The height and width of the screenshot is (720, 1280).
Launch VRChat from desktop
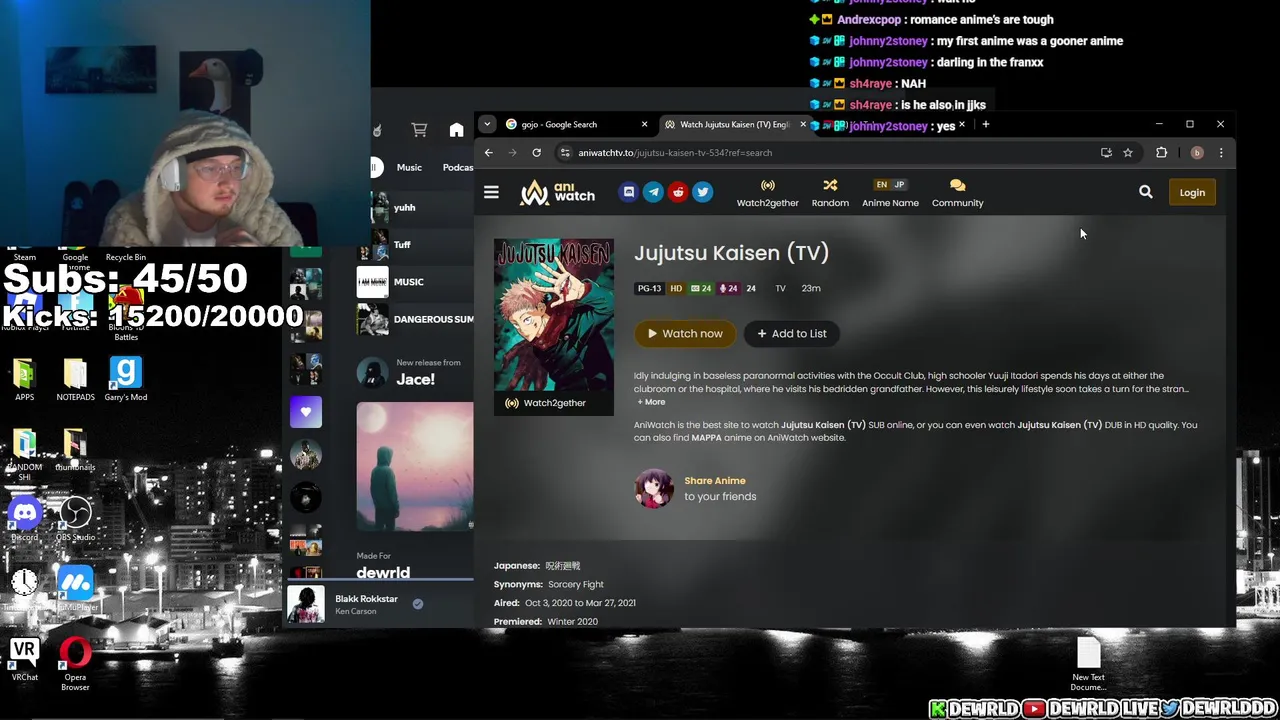pos(24,661)
